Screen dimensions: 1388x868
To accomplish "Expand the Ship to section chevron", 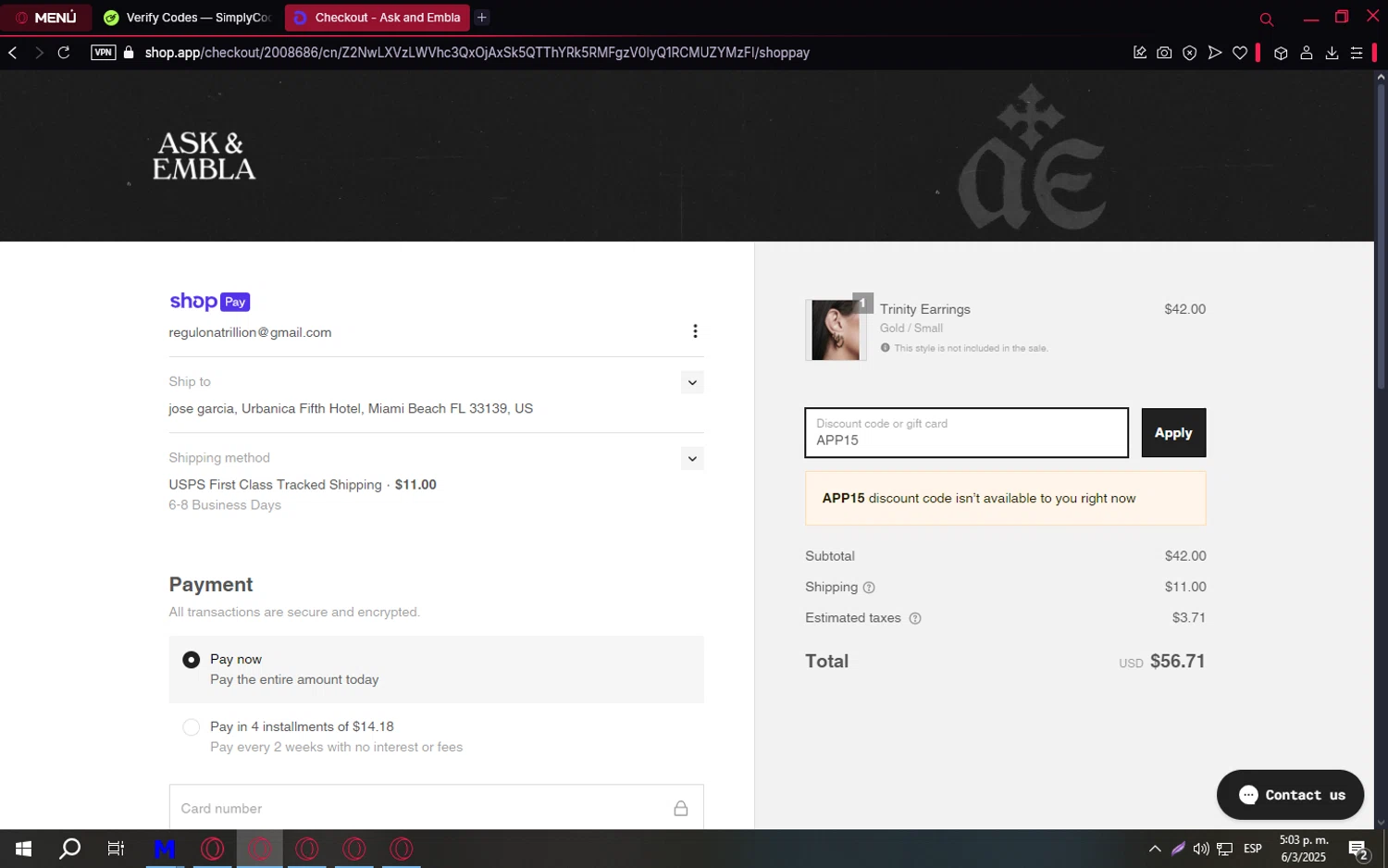I will [692, 382].
